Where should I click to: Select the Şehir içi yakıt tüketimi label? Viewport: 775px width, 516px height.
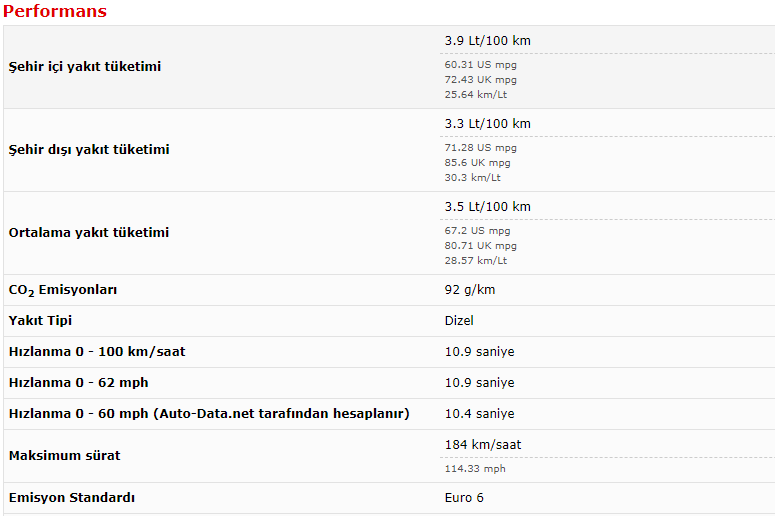coord(85,66)
